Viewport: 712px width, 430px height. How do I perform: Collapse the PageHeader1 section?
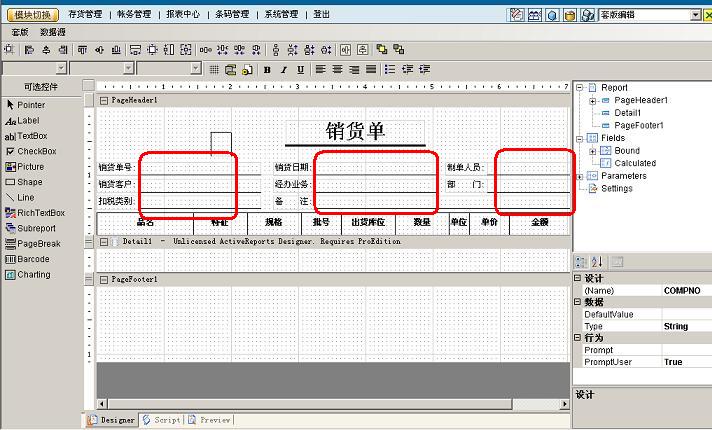pyautogui.click(x=105, y=101)
